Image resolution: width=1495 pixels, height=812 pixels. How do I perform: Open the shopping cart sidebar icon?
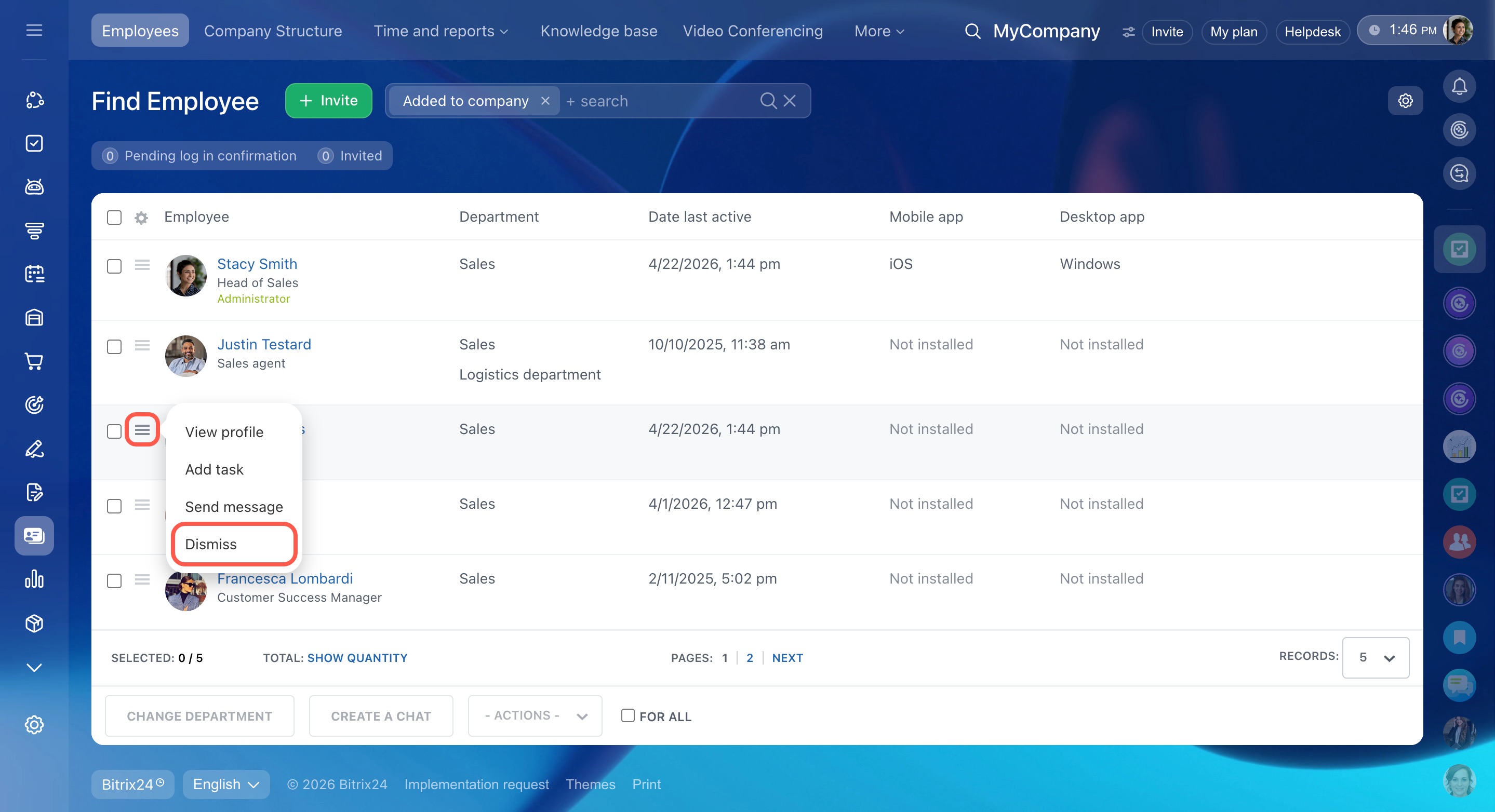point(34,361)
